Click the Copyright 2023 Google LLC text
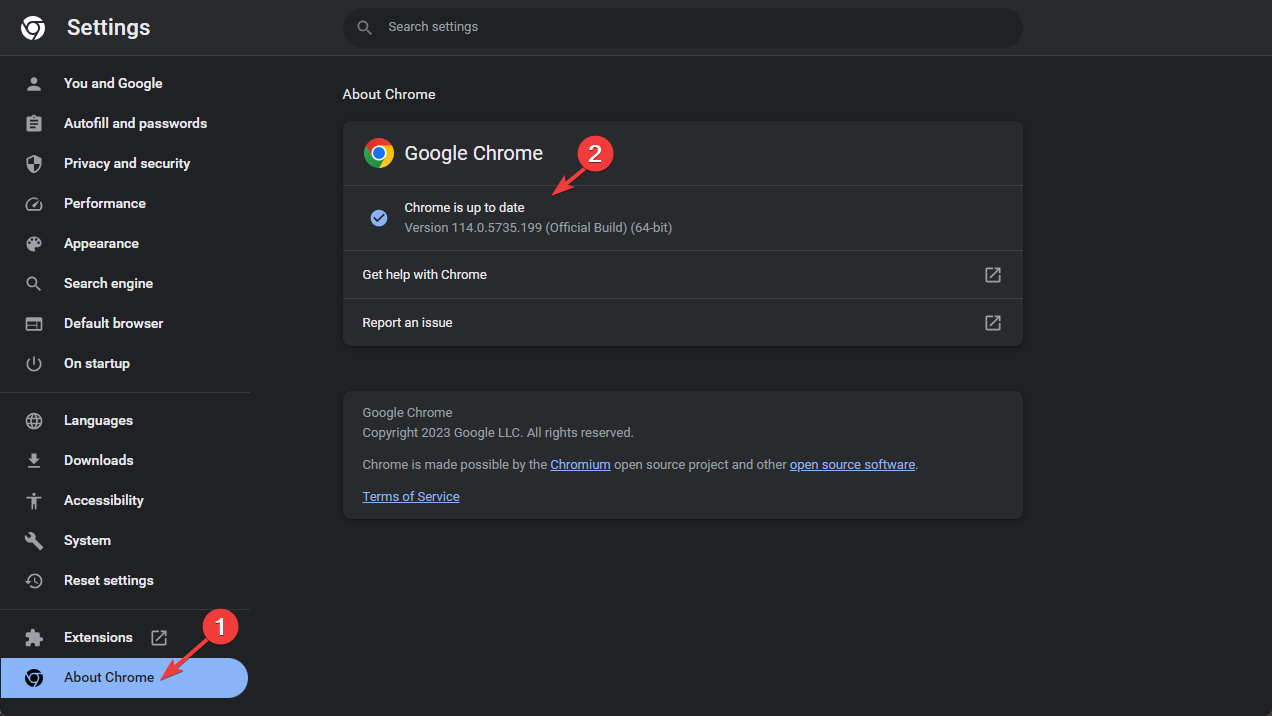1272x716 pixels. pyautogui.click(x=498, y=432)
